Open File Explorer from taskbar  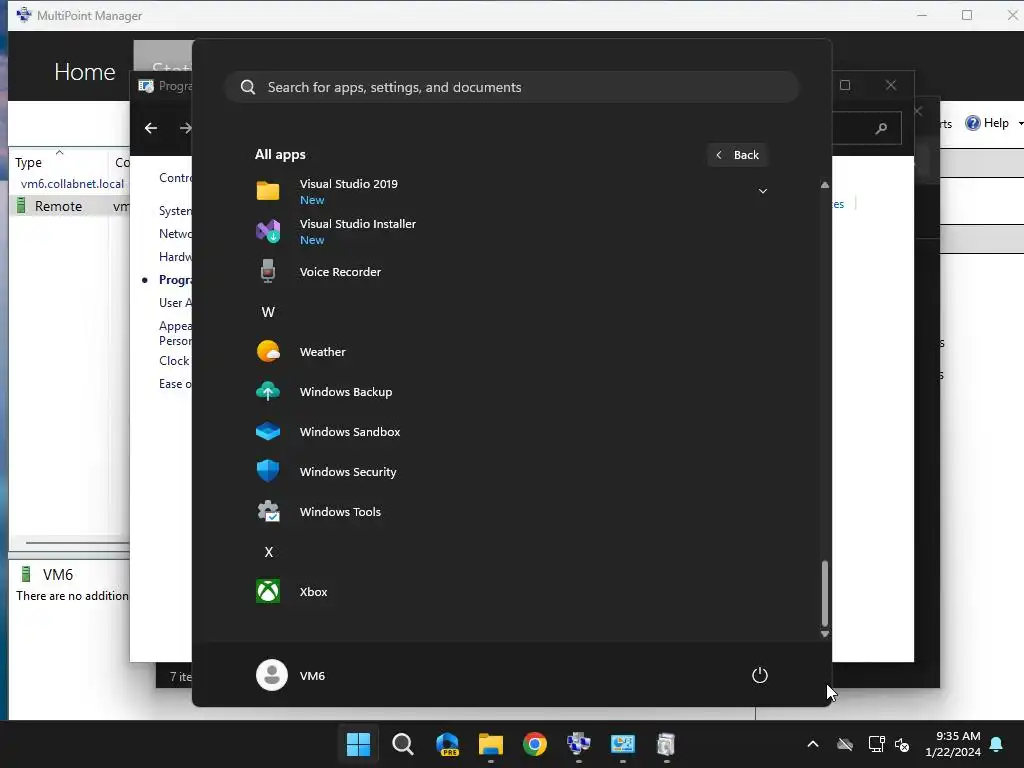tap(490, 744)
